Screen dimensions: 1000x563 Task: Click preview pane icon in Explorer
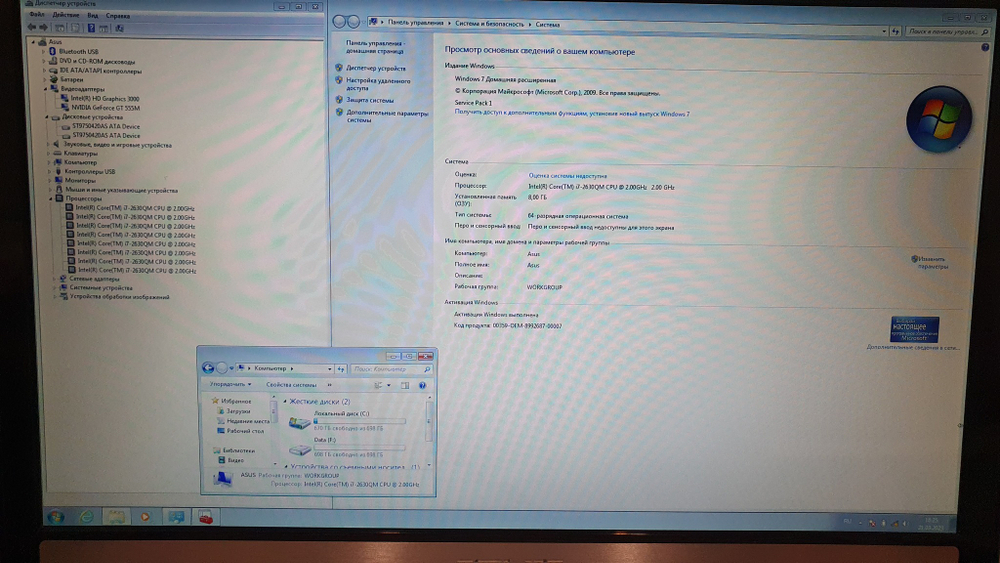pyautogui.click(x=405, y=386)
